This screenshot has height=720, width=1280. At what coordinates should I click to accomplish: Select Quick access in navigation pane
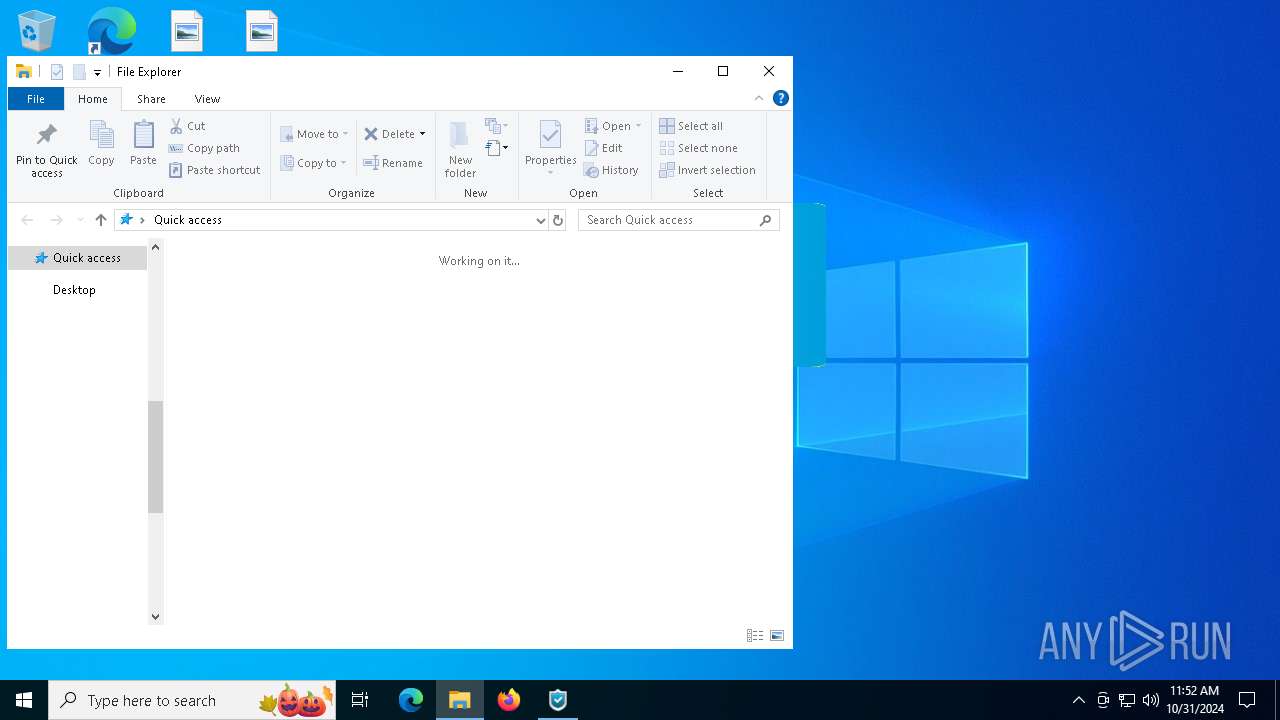pos(78,258)
